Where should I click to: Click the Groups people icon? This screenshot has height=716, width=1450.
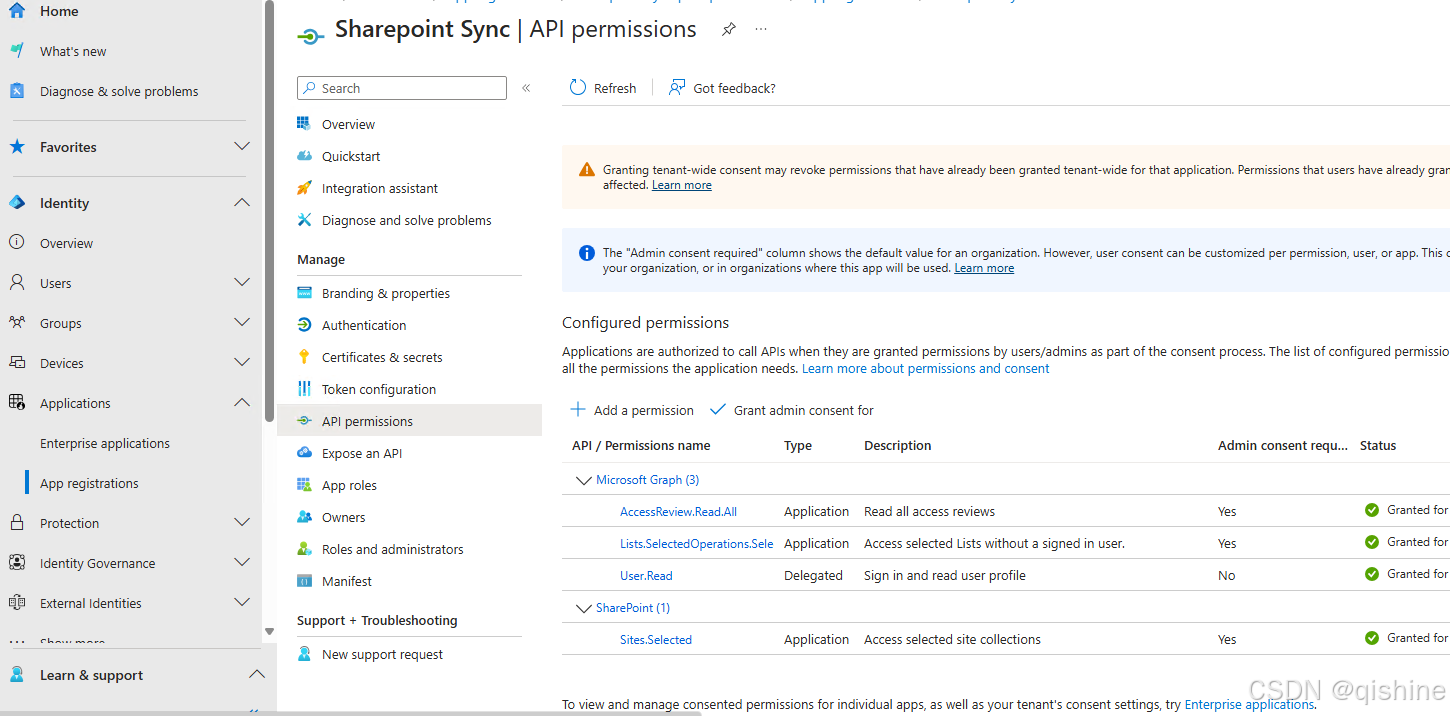click(x=16, y=323)
